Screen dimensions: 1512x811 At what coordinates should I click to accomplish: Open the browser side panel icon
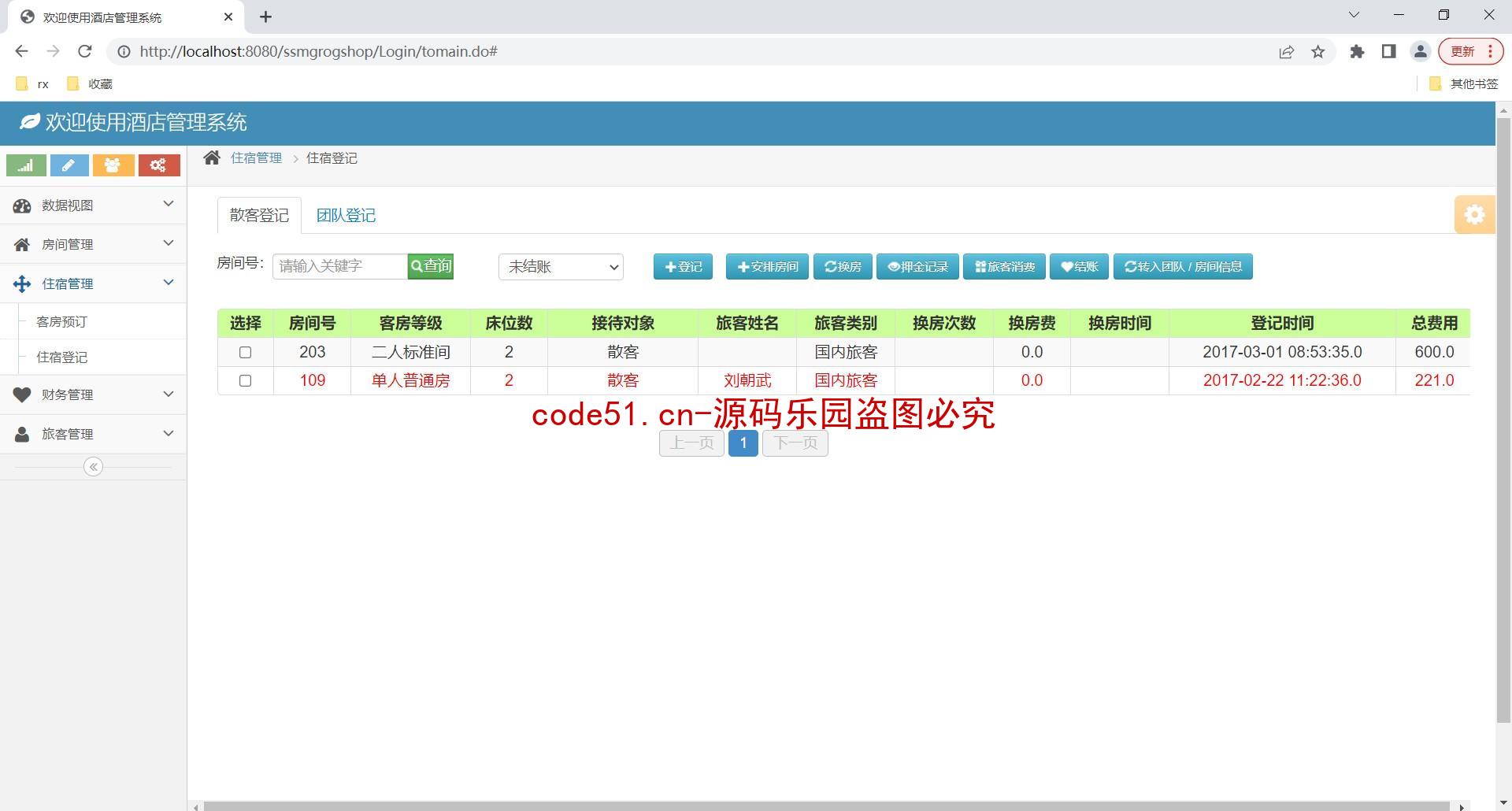pyautogui.click(x=1388, y=52)
